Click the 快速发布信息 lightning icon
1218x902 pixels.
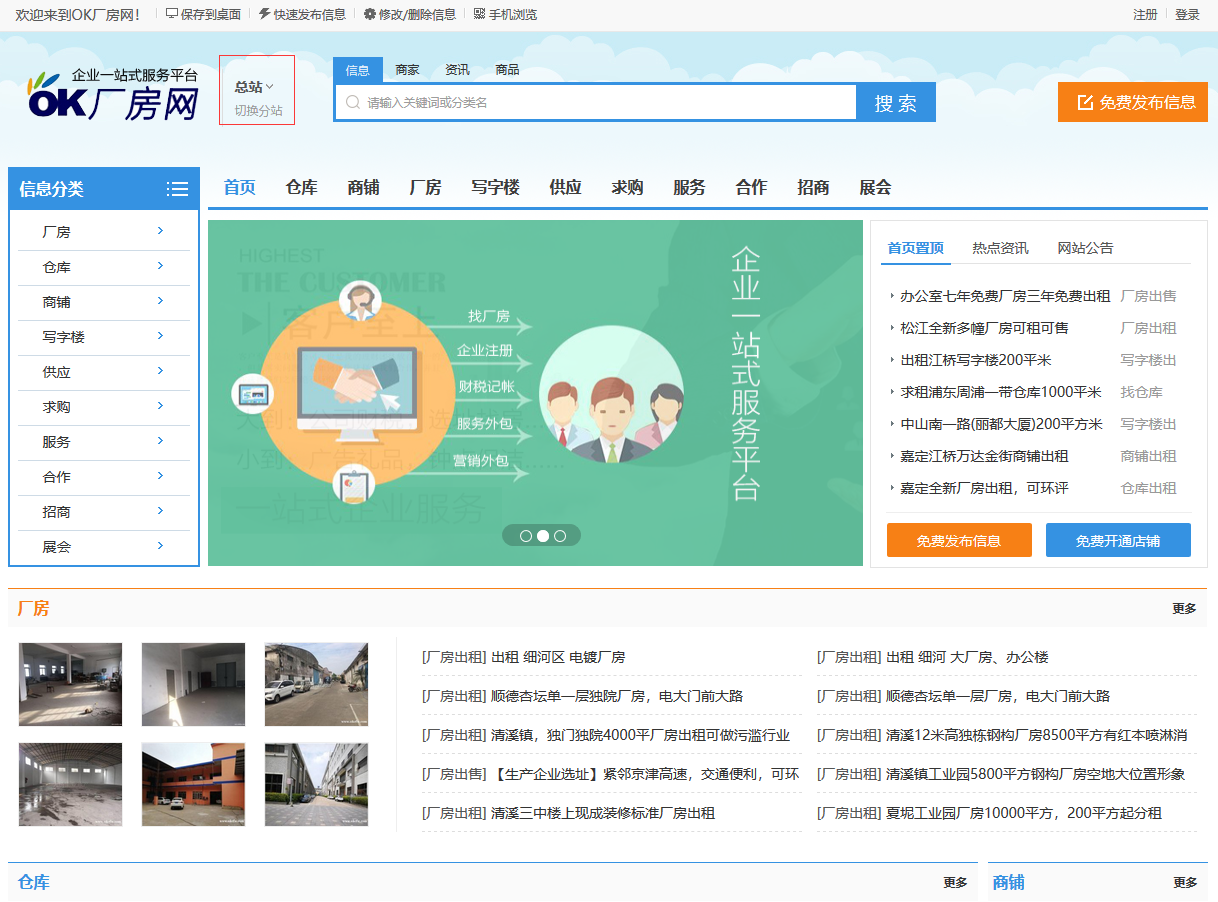pyautogui.click(x=264, y=14)
